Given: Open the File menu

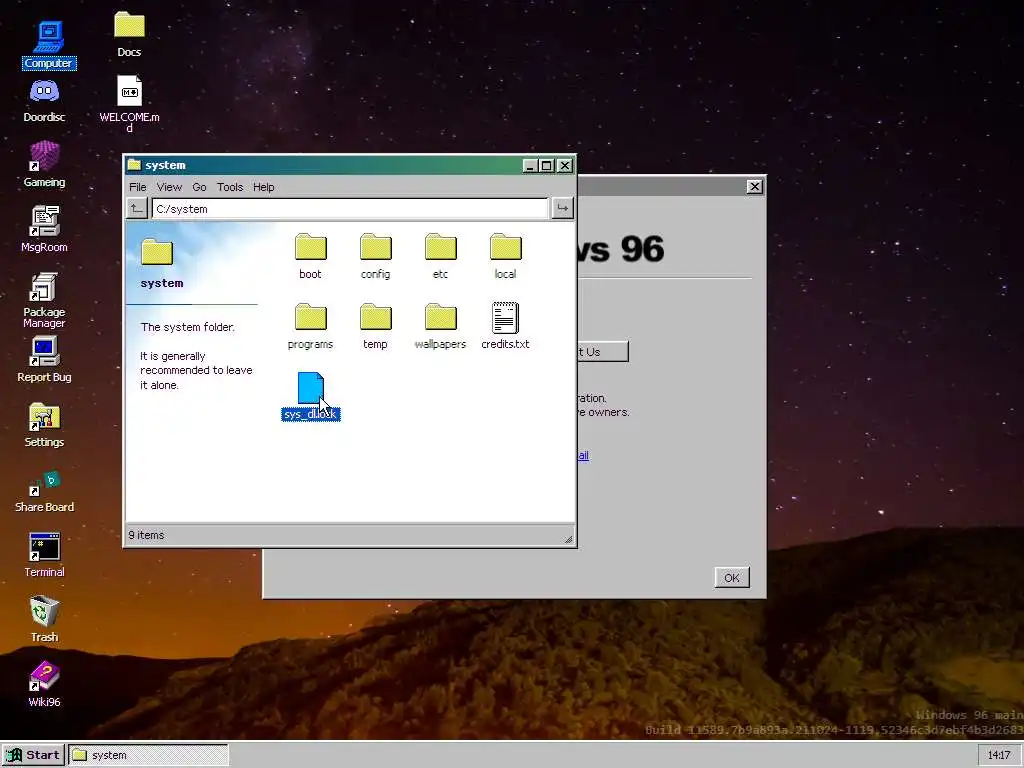Looking at the screenshot, I should coord(138,187).
